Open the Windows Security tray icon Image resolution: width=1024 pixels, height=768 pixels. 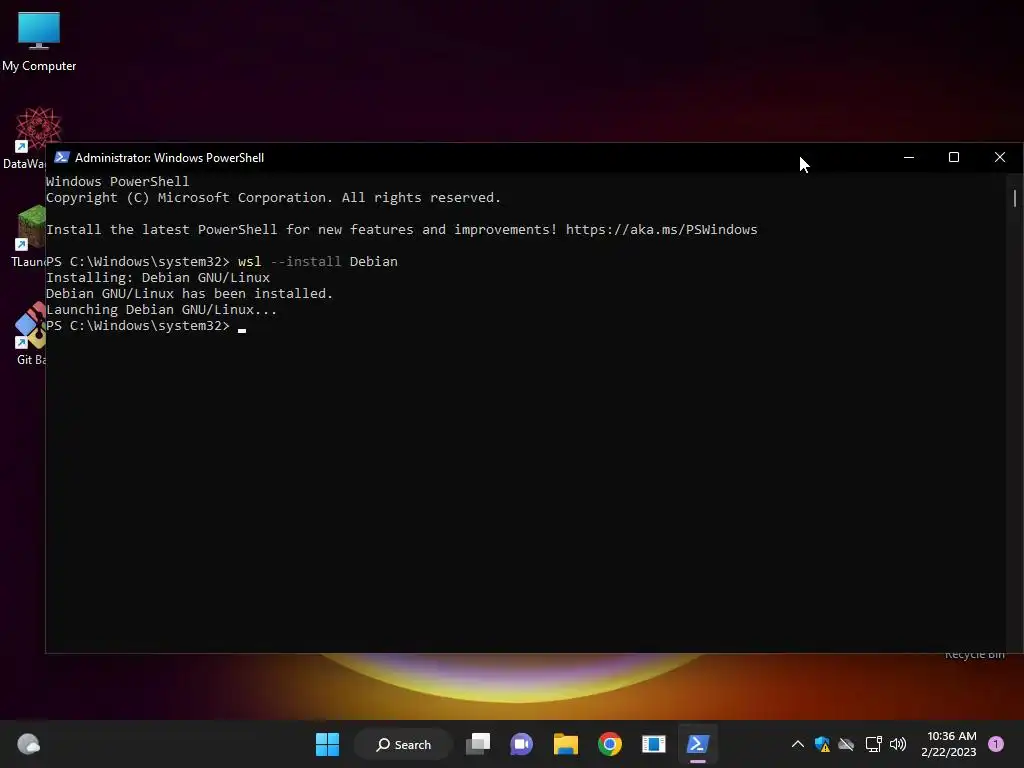coord(822,744)
